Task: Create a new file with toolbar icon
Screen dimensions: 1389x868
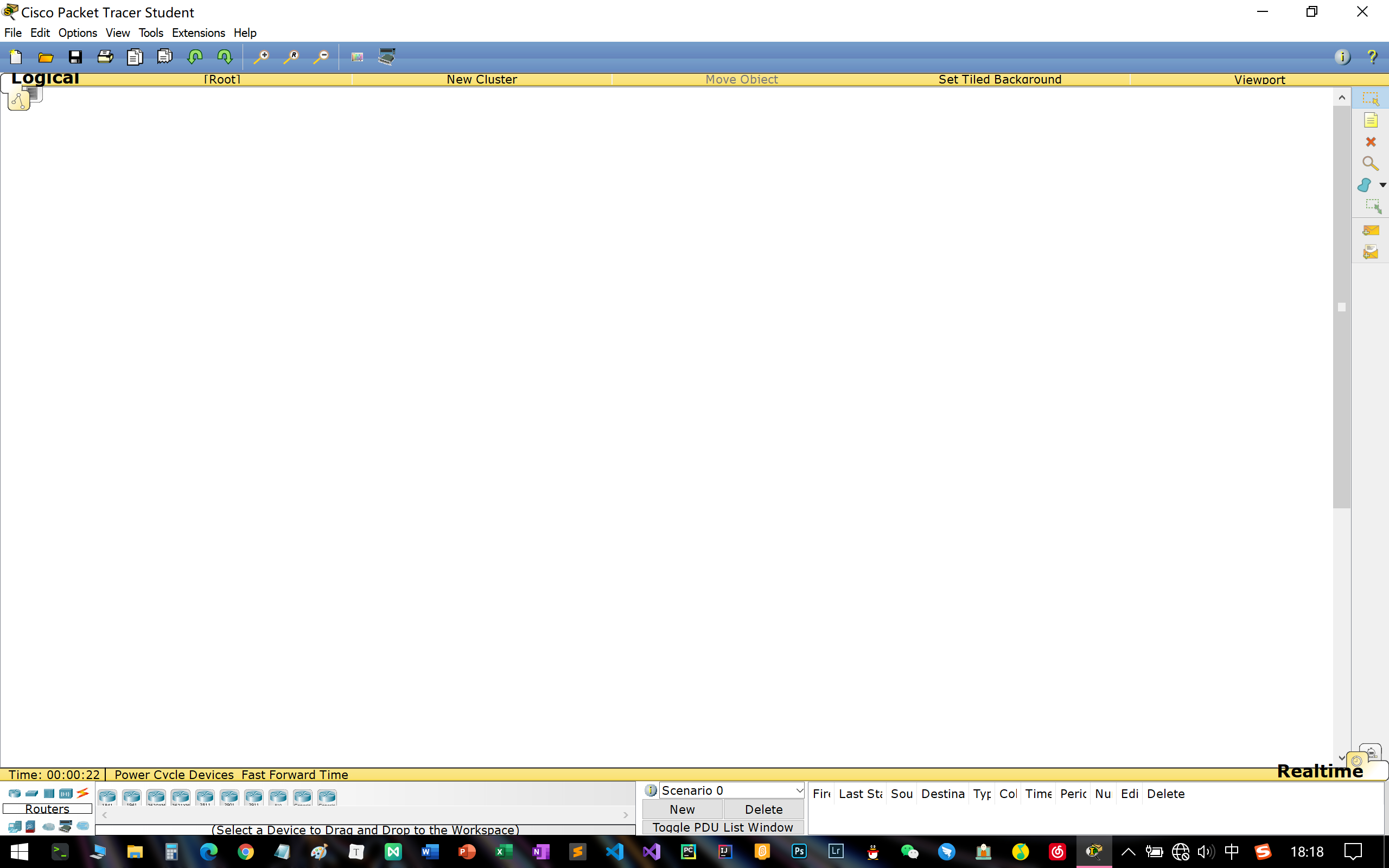Action: click(x=16, y=57)
